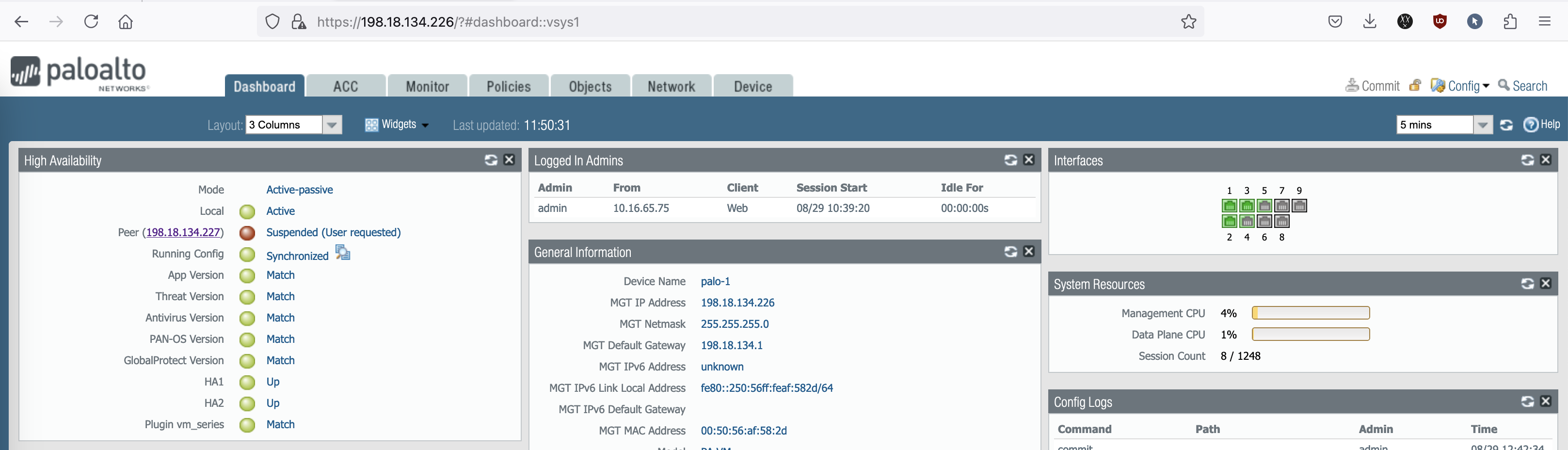Expand the Widgets dropdown menu
1568x450 pixels.
click(397, 125)
